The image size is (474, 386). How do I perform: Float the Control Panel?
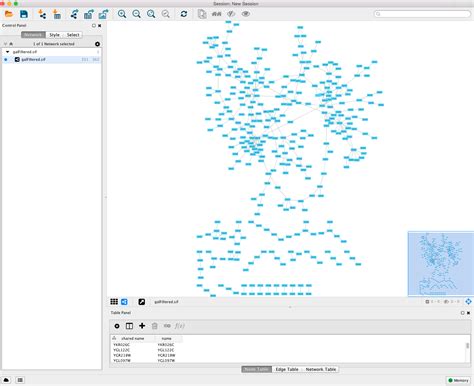[x=94, y=25]
